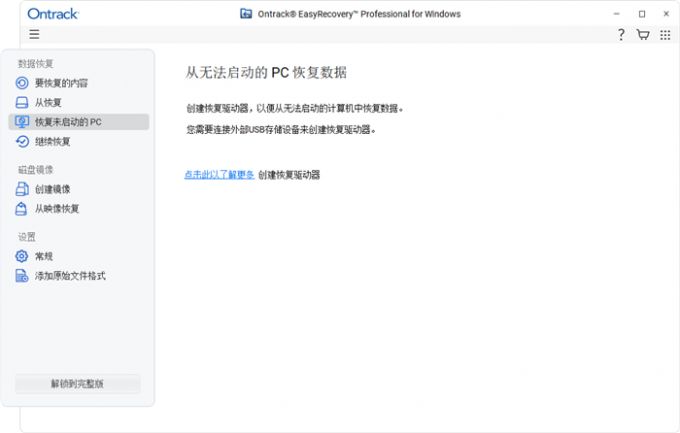Open the apps grid icon

coord(665,35)
